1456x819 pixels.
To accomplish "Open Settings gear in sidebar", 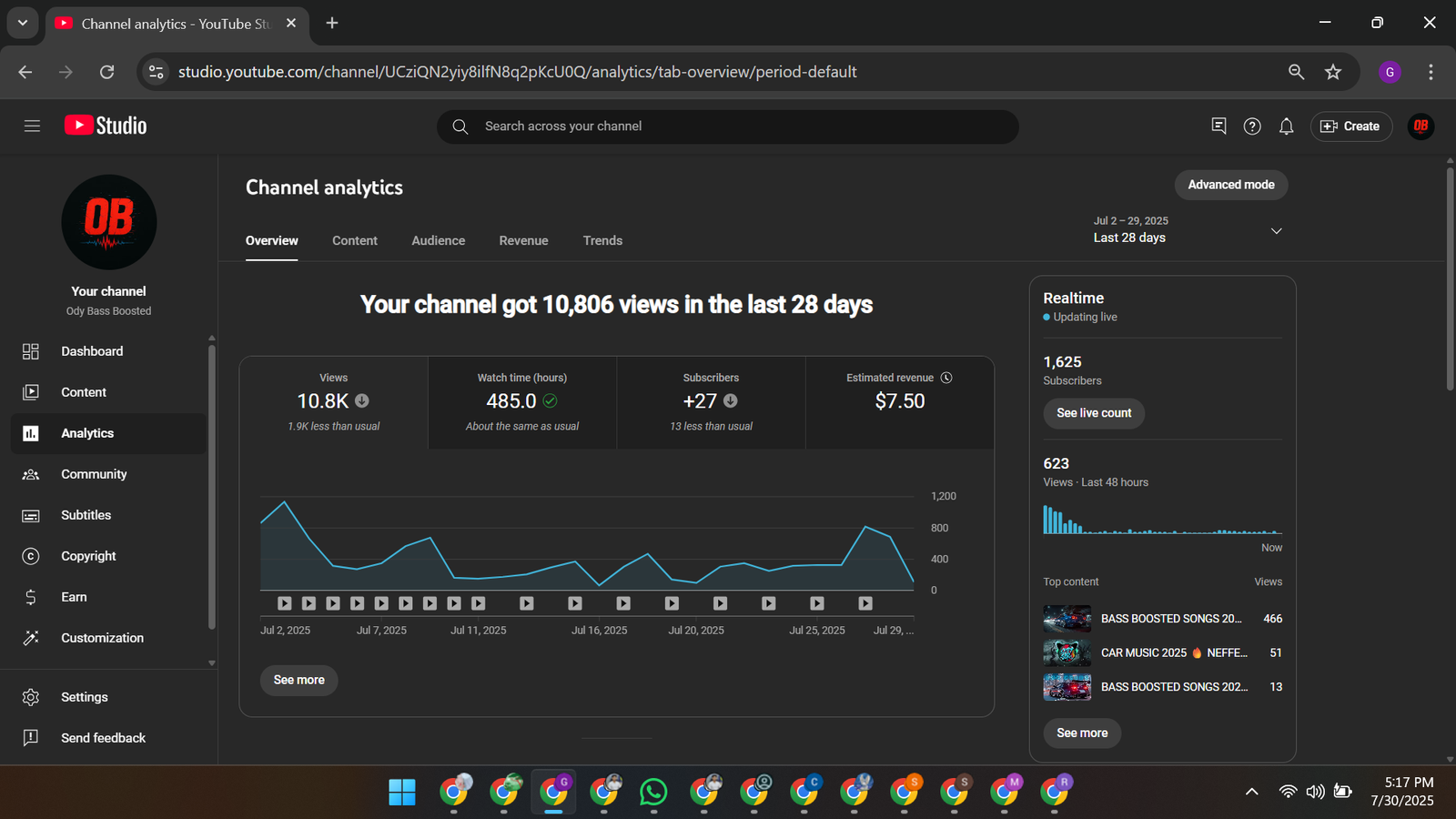I will pyautogui.click(x=31, y=697).
